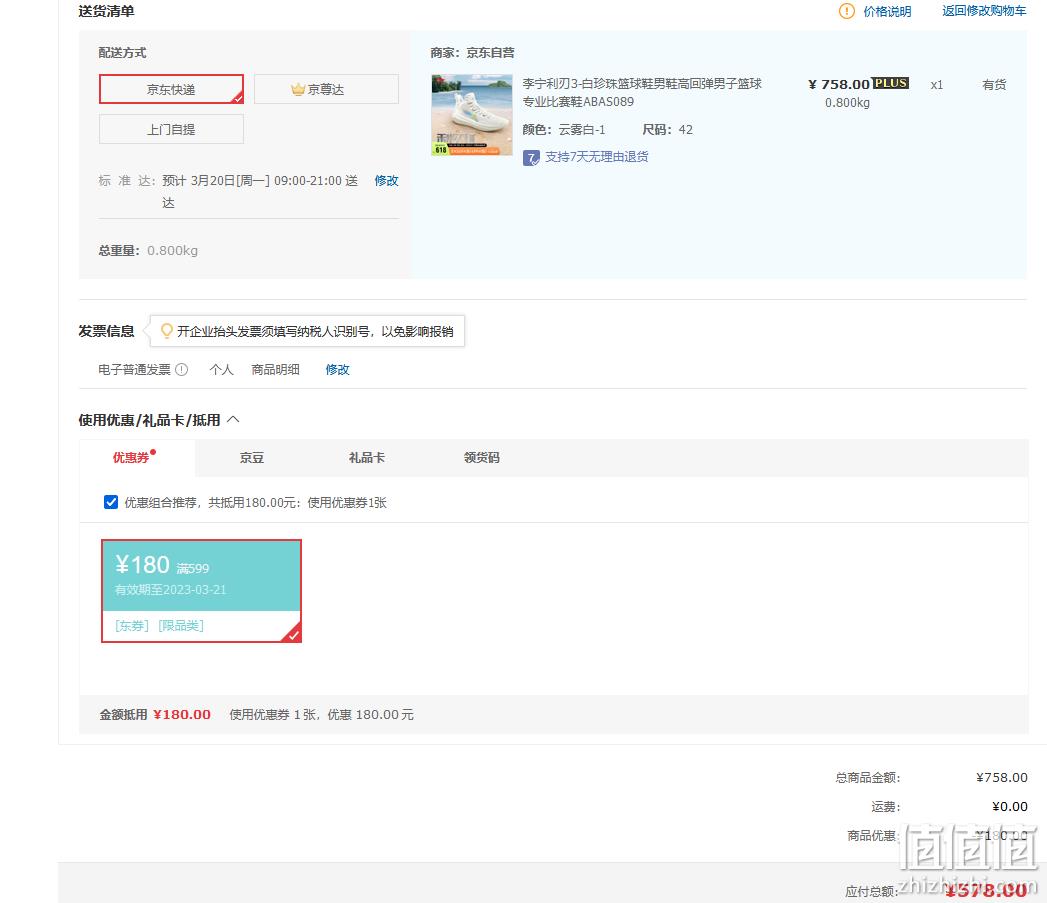This screenshot has height=903, width=1047.
Task: Modify invoice information 修改 link
Action: pos(337,369)
